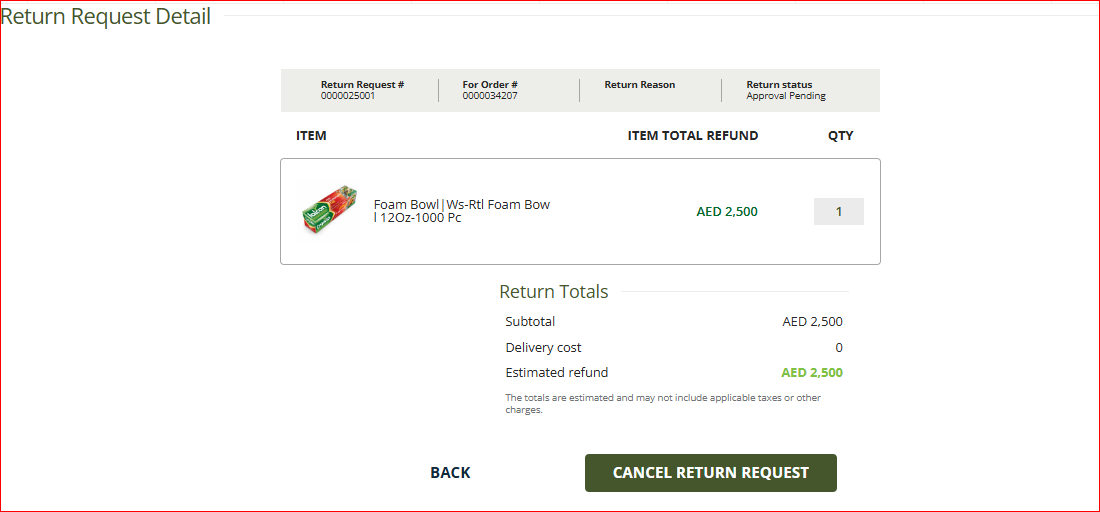The width and height of the screenshot is (1100, 512).
Task: Click the Return Totals heading
Action: click(553, 292)
